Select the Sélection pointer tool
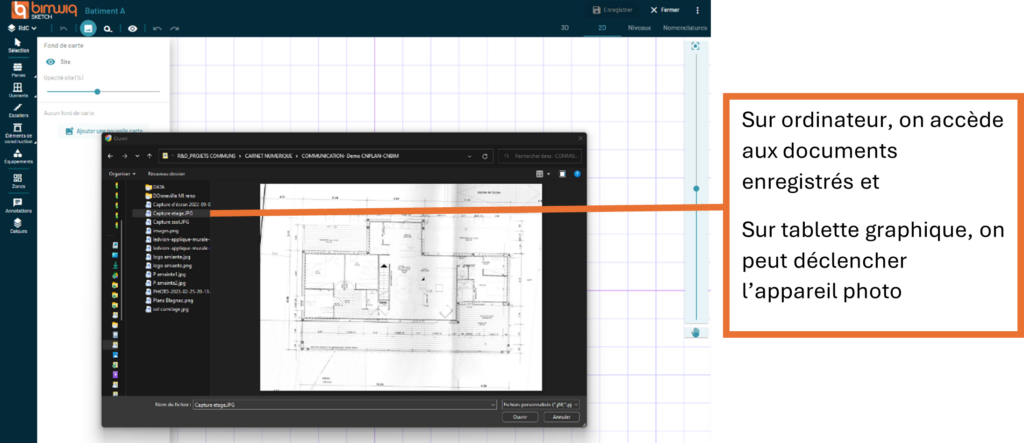1024x443 pixels. (18, 46)
